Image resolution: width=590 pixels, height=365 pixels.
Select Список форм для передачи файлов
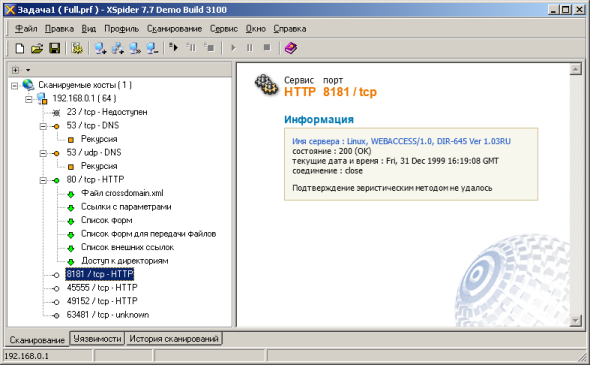pyautogui.click(x=148, y=234)
